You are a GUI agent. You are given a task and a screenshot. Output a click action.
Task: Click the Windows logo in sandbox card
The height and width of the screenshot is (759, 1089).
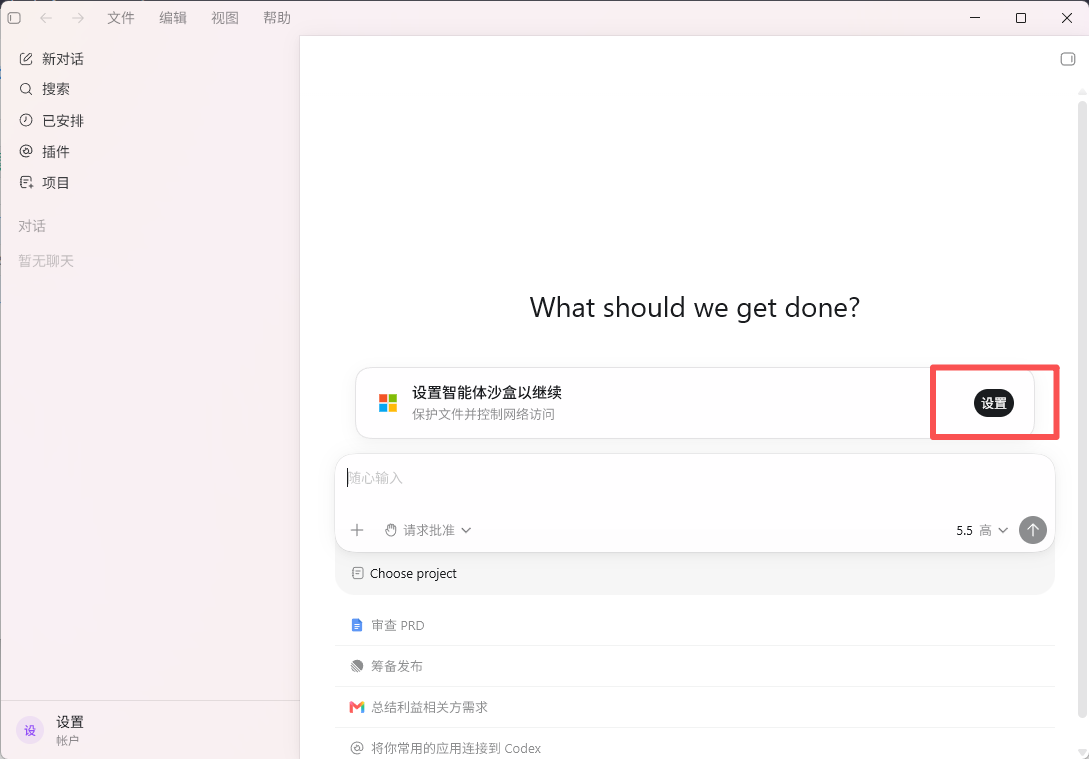pos(388,403)
